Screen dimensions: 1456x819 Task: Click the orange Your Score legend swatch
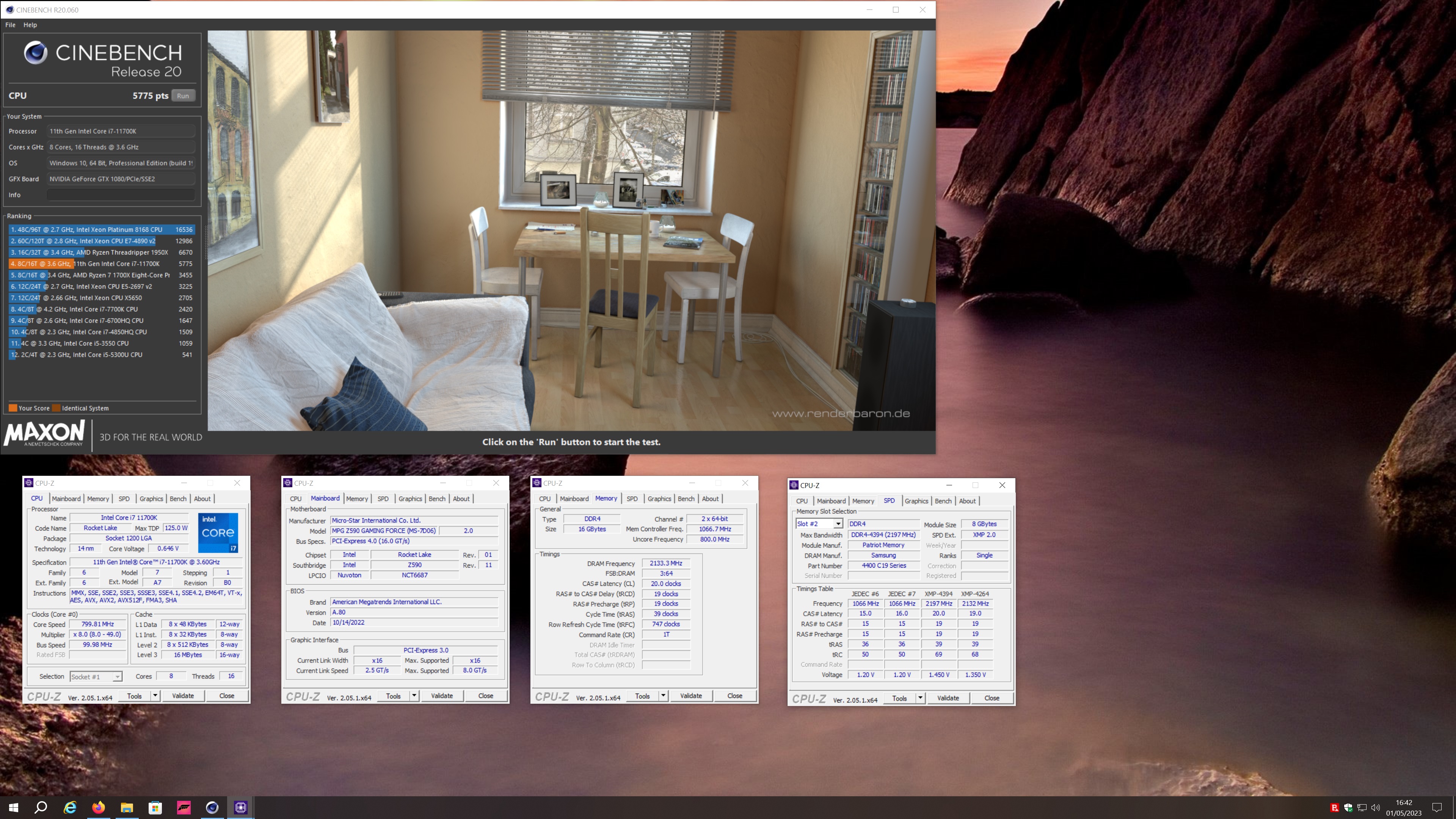[x=13, y=408]
